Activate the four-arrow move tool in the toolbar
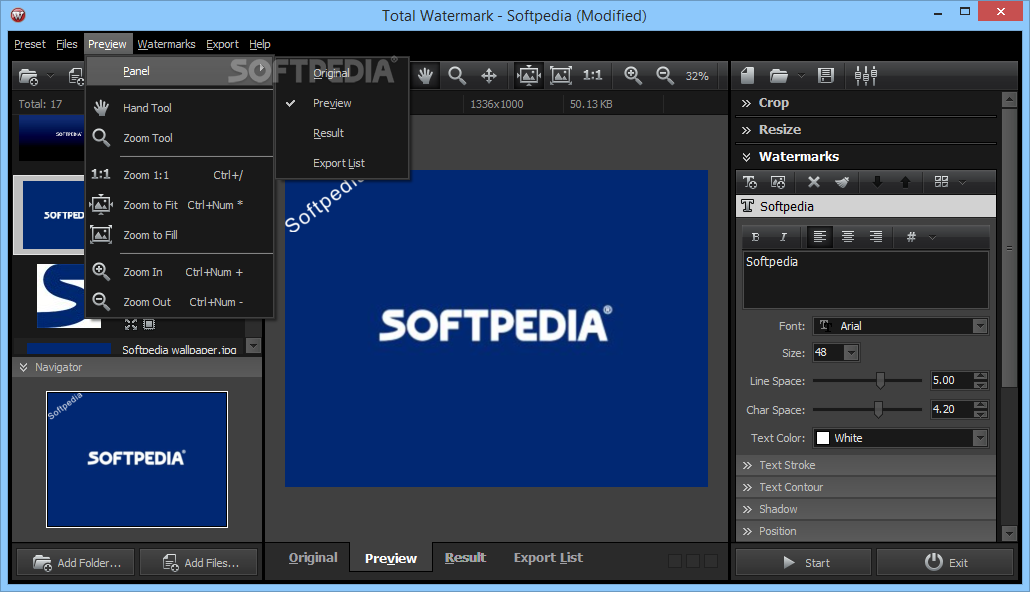This screenshot has height=592, width=1030. tap(489, 76)
